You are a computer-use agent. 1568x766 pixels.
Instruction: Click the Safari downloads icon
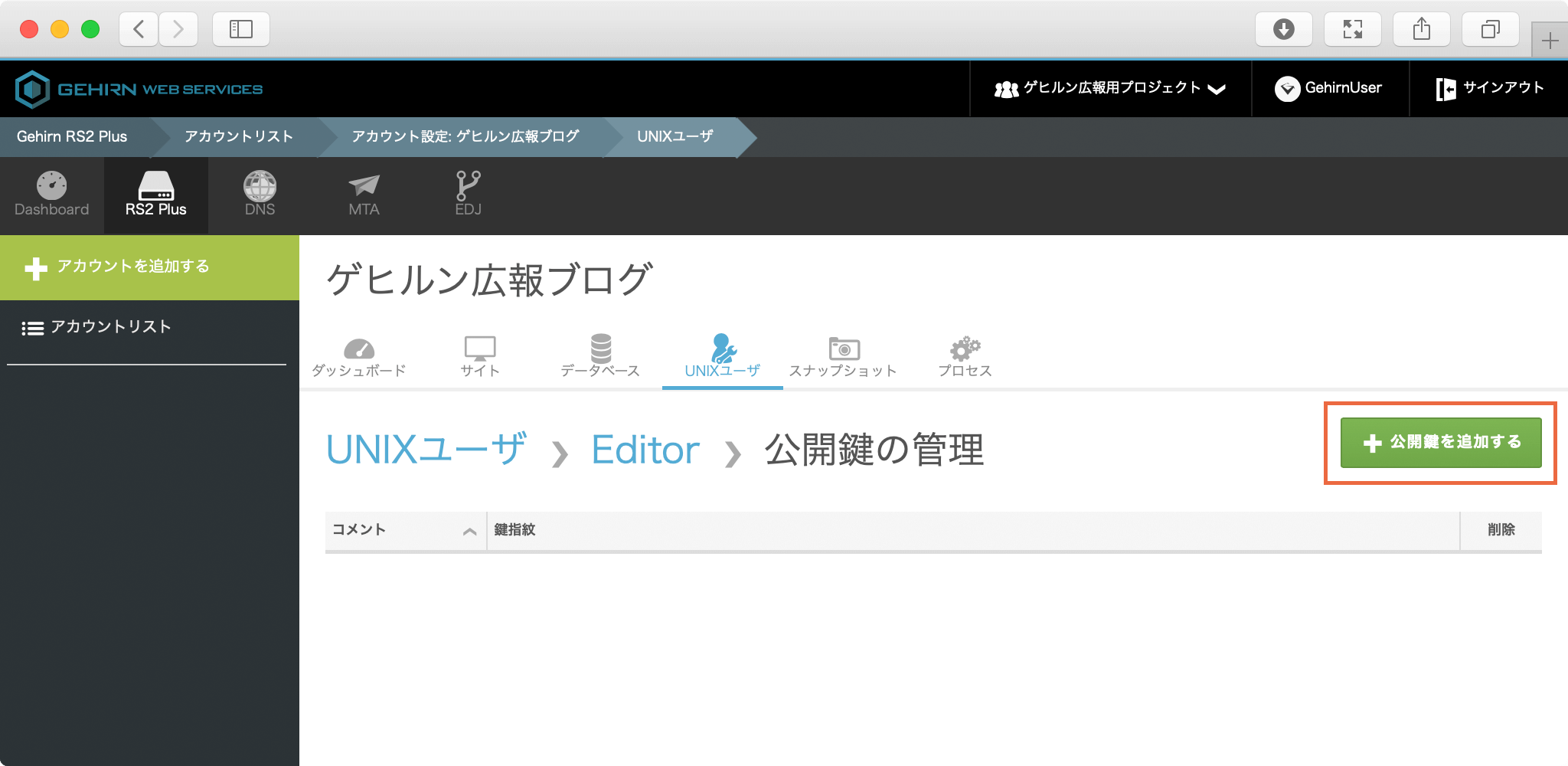click(x=1283, y=29)
